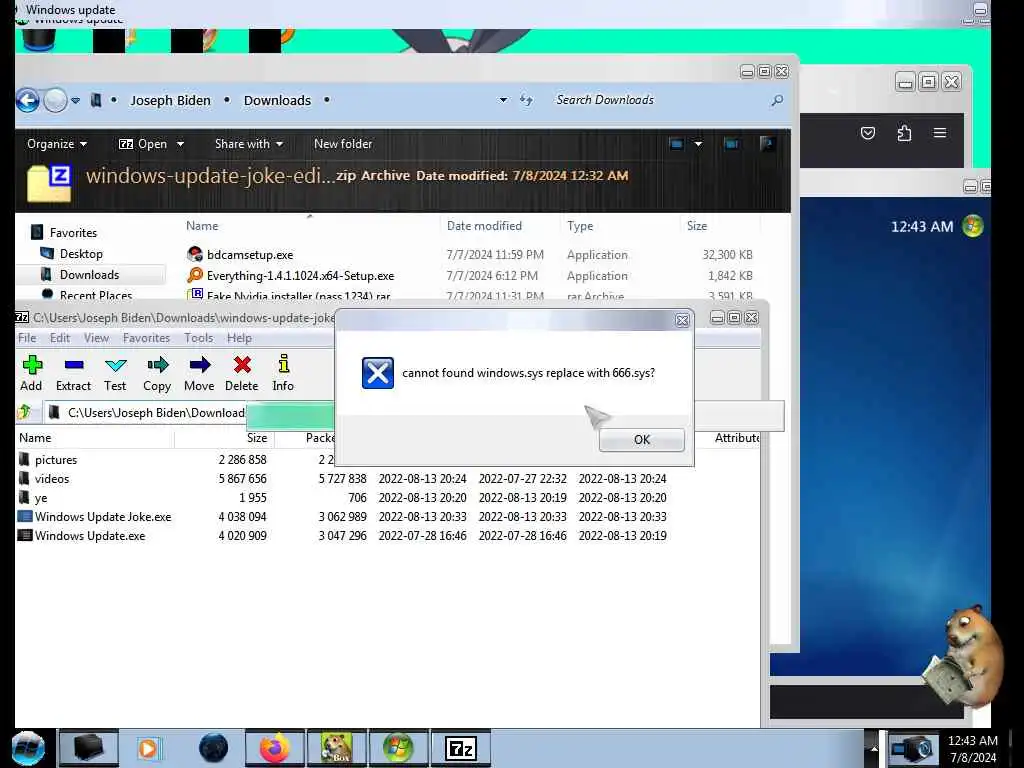Click the camera recorder tray icon

912,748
